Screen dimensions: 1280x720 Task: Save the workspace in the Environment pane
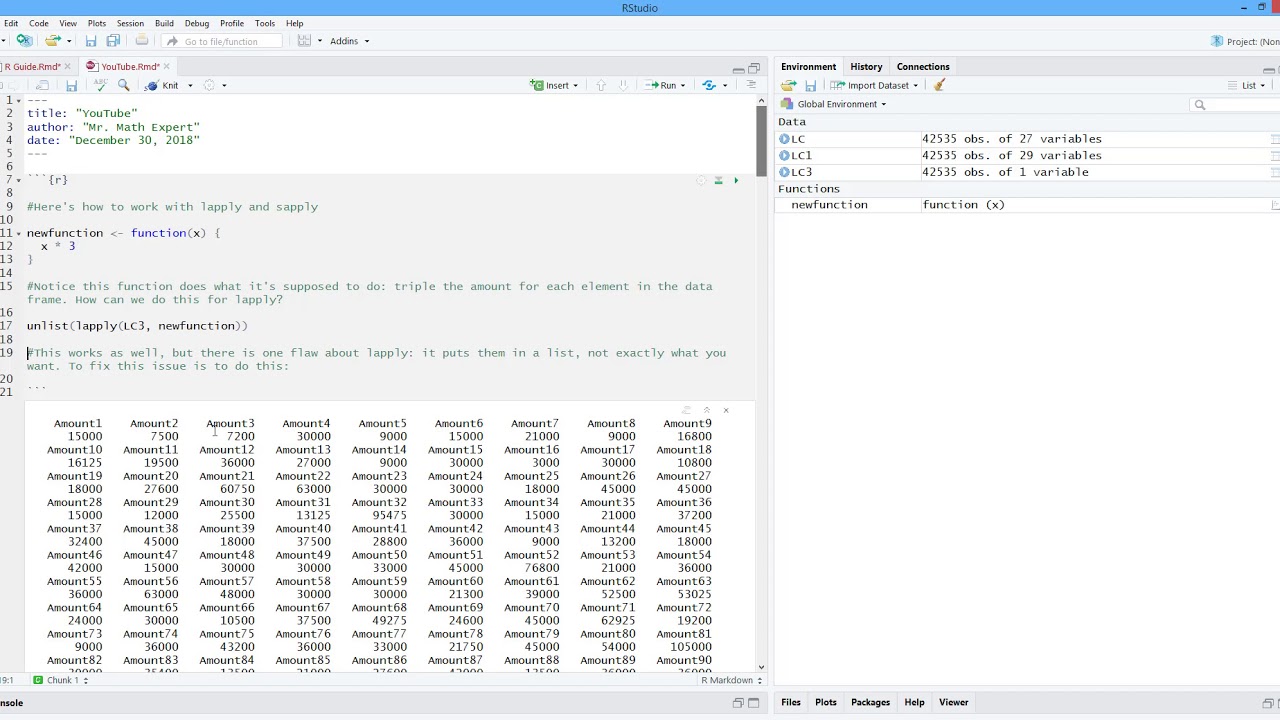(811, 86)
